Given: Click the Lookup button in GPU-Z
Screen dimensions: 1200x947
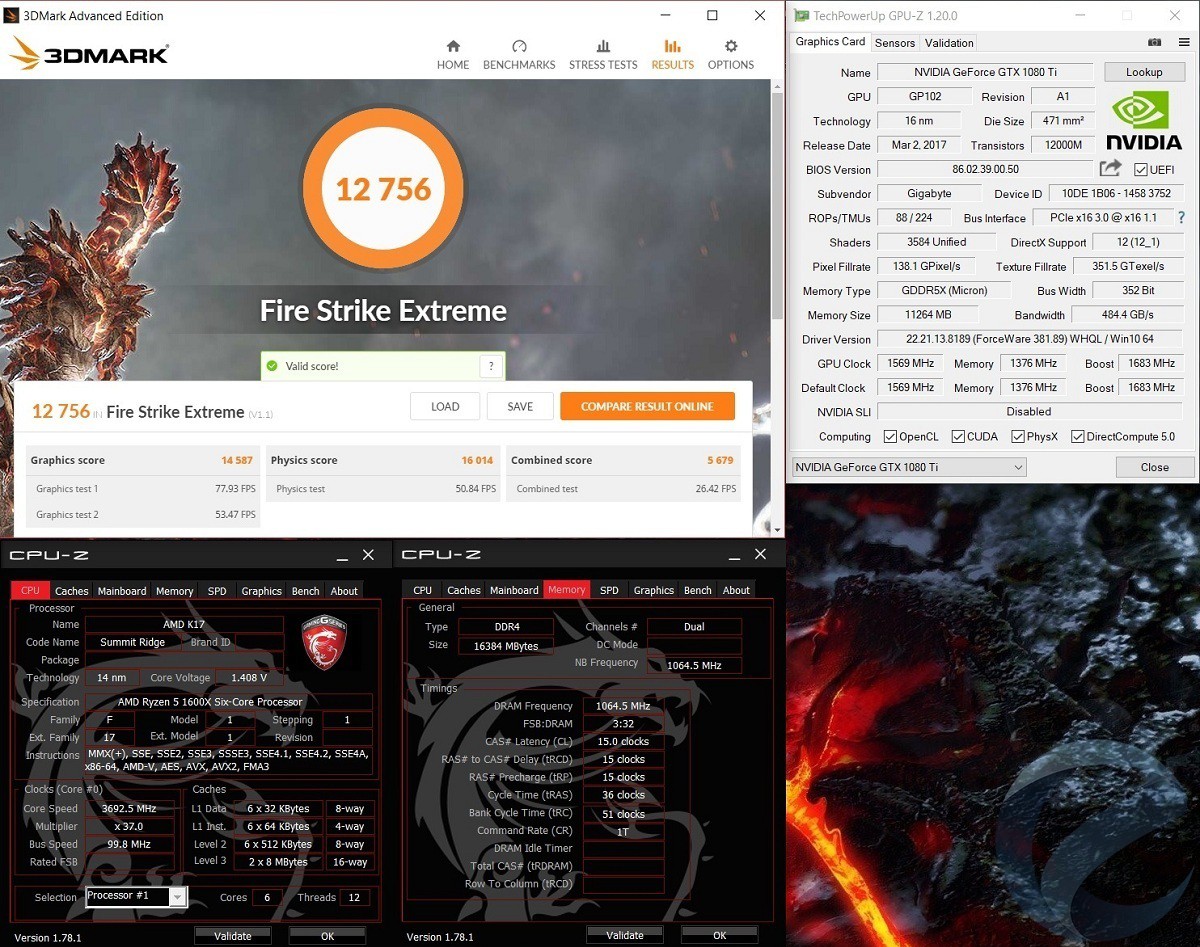Looking at the screenshot, I should (1144, 72).
